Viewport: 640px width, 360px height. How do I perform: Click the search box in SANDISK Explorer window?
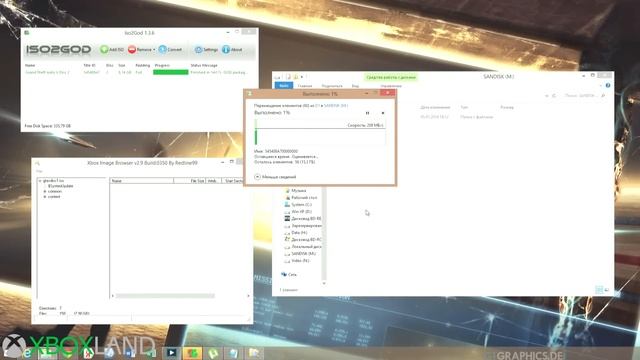coord(584,96)
